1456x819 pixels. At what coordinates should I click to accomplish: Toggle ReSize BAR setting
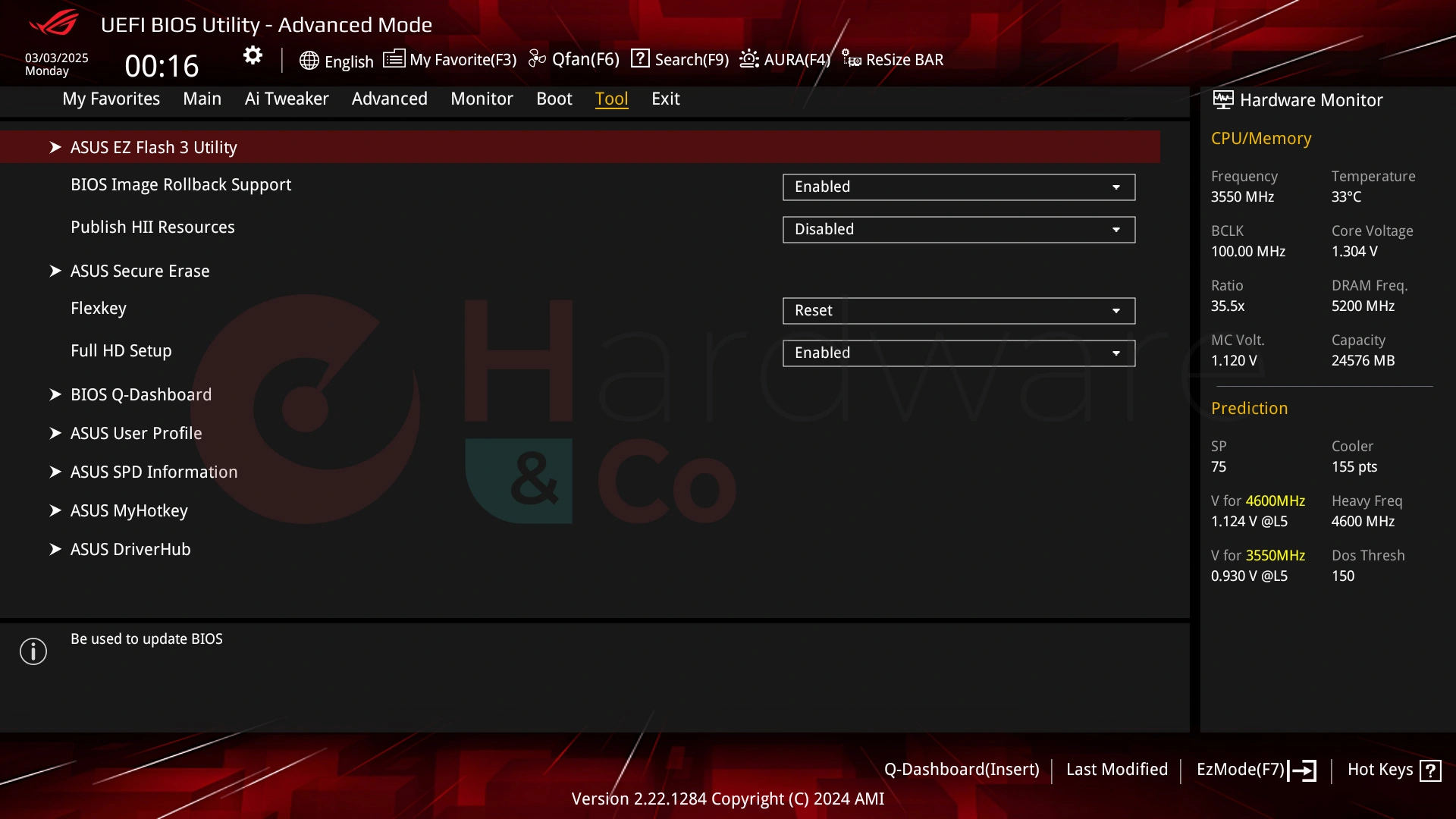893,59
